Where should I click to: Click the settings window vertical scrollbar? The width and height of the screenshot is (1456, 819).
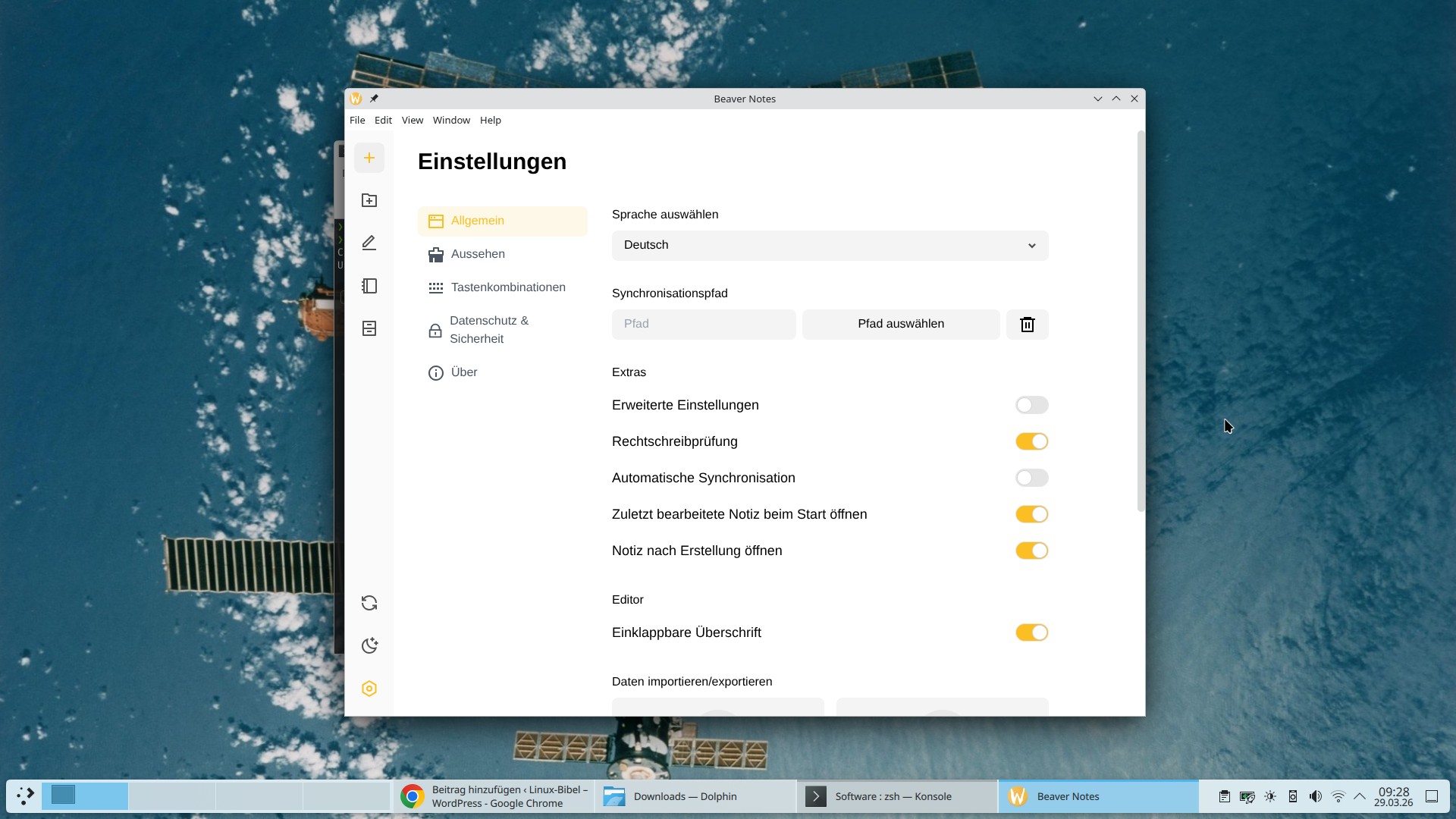1141,321
